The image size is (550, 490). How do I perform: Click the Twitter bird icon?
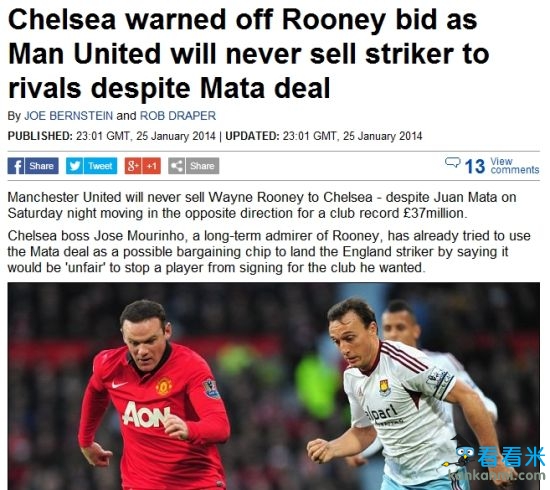(x=74, y=166)
